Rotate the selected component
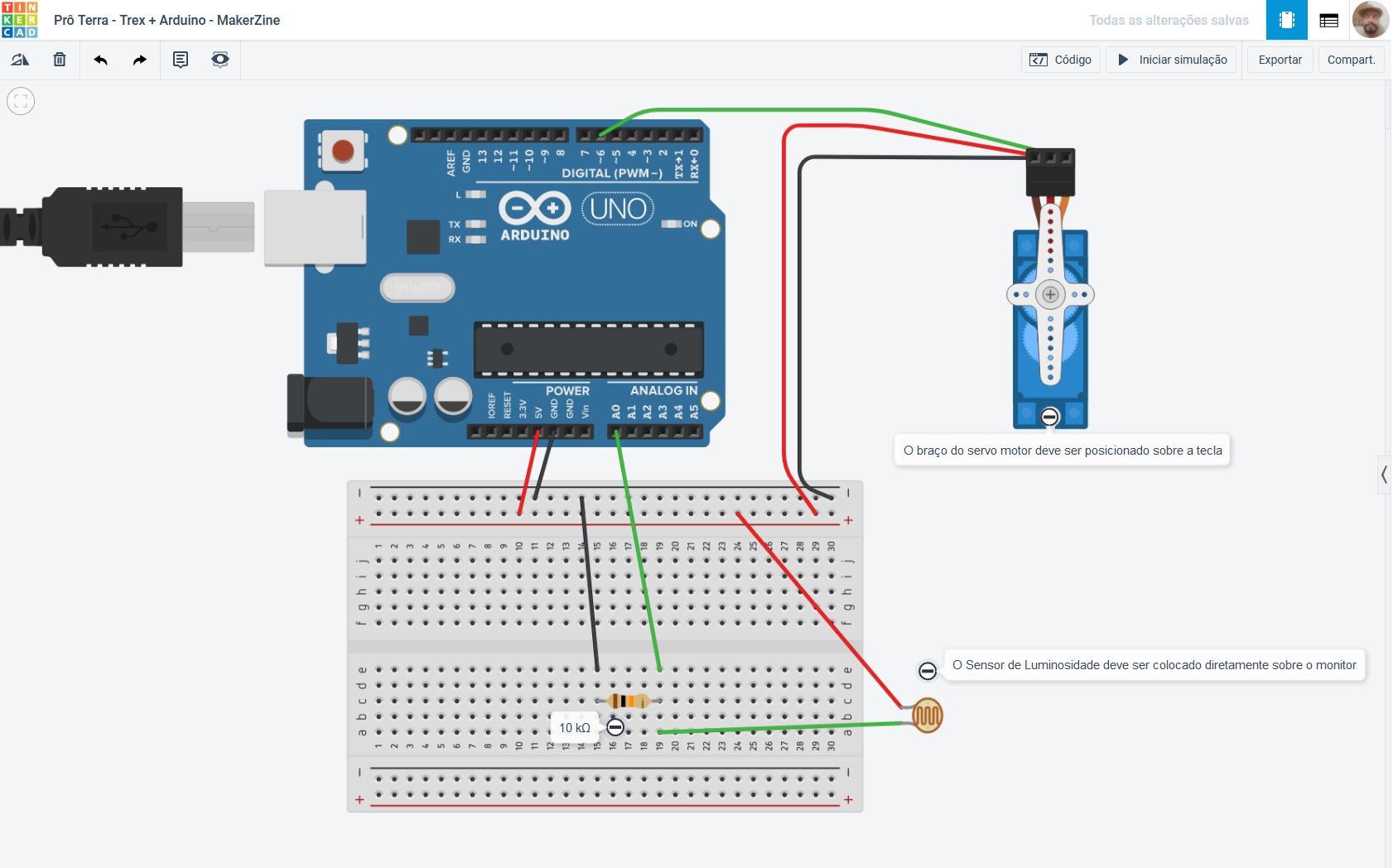 click(x=20, y=60)
